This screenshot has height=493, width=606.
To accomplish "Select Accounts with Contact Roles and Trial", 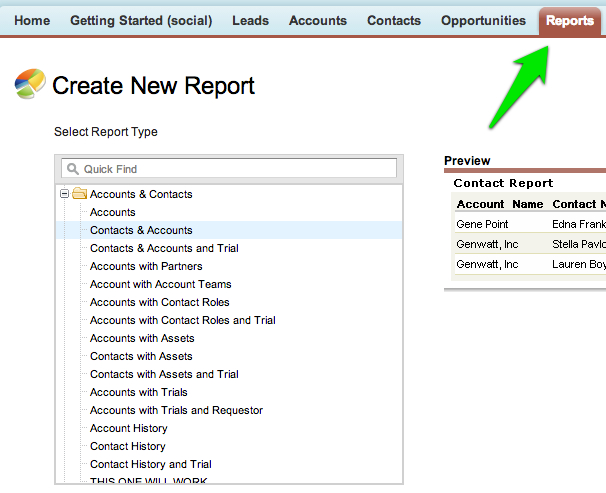I will 182,320.
